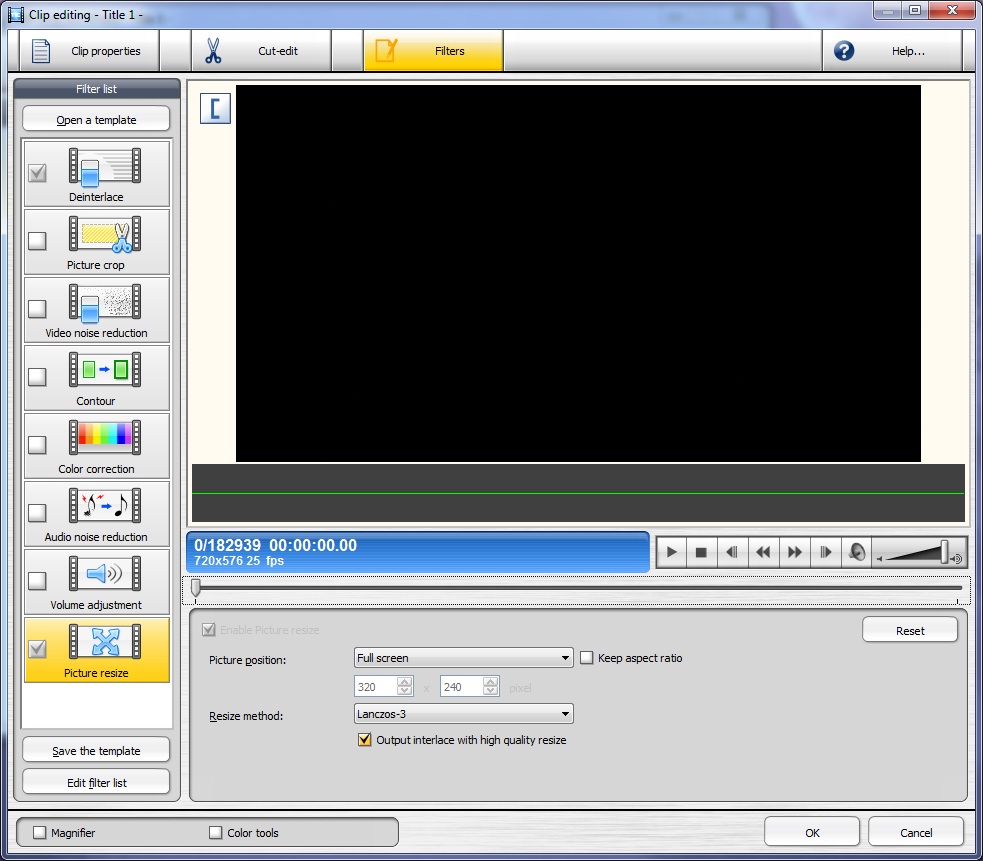This screenshot has width=983, height=861.
Task: Click the Deinterlace filter icon
Action: pyautogui.click(x=105, y=167)
